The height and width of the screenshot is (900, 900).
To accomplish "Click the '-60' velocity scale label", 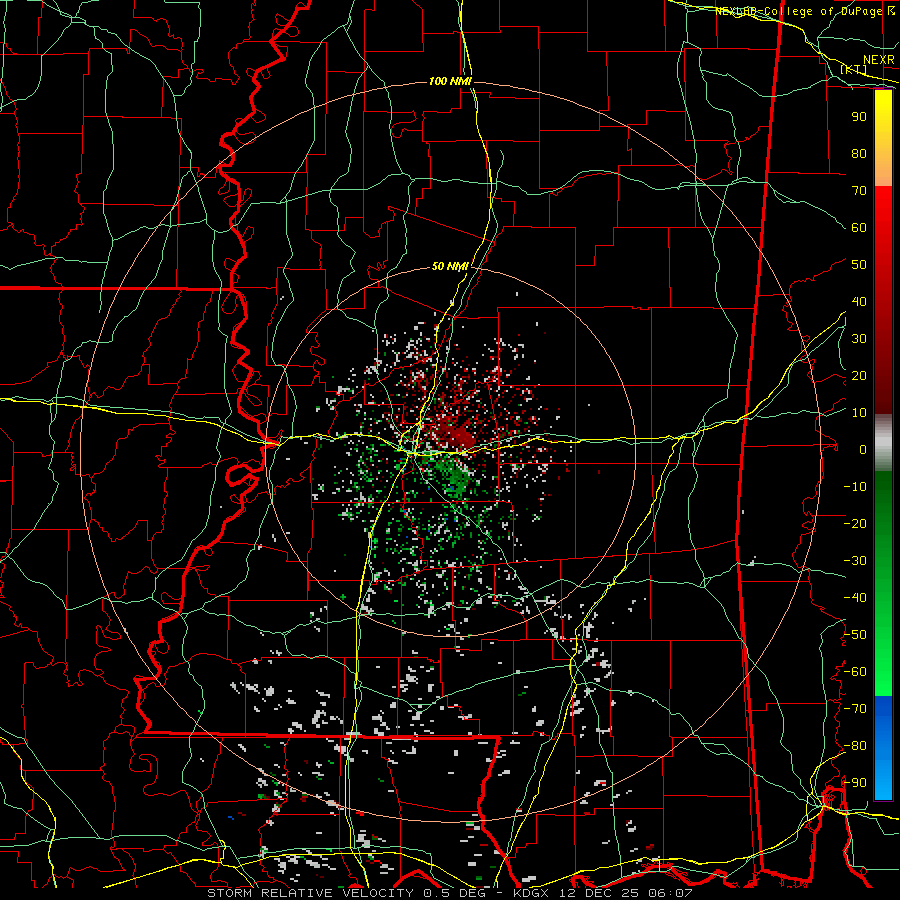I will click(855, 672).
